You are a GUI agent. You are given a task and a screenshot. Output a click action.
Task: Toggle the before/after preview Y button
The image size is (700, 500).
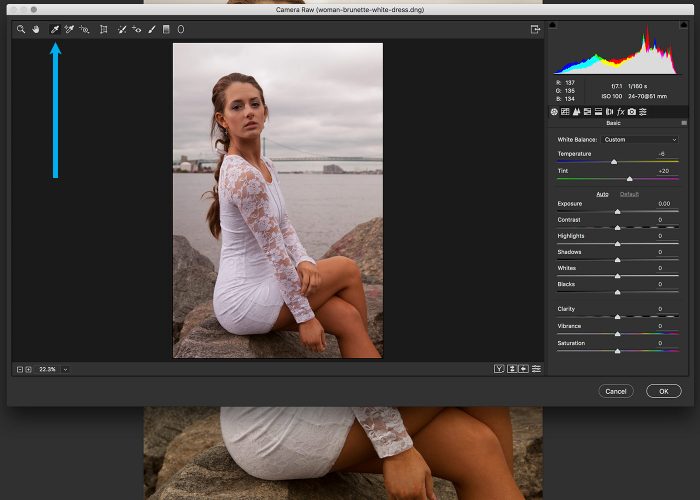pos(499,369)
